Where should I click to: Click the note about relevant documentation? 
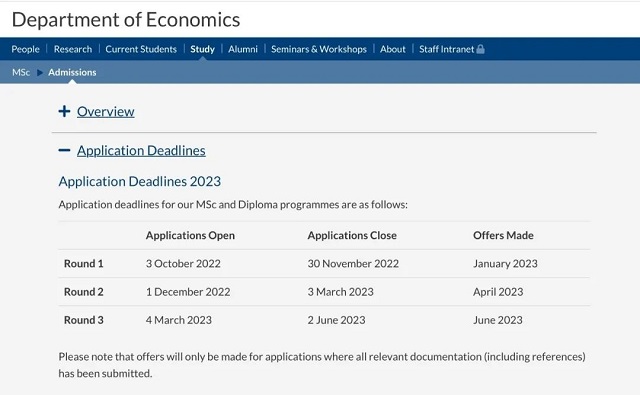point(322,365)
